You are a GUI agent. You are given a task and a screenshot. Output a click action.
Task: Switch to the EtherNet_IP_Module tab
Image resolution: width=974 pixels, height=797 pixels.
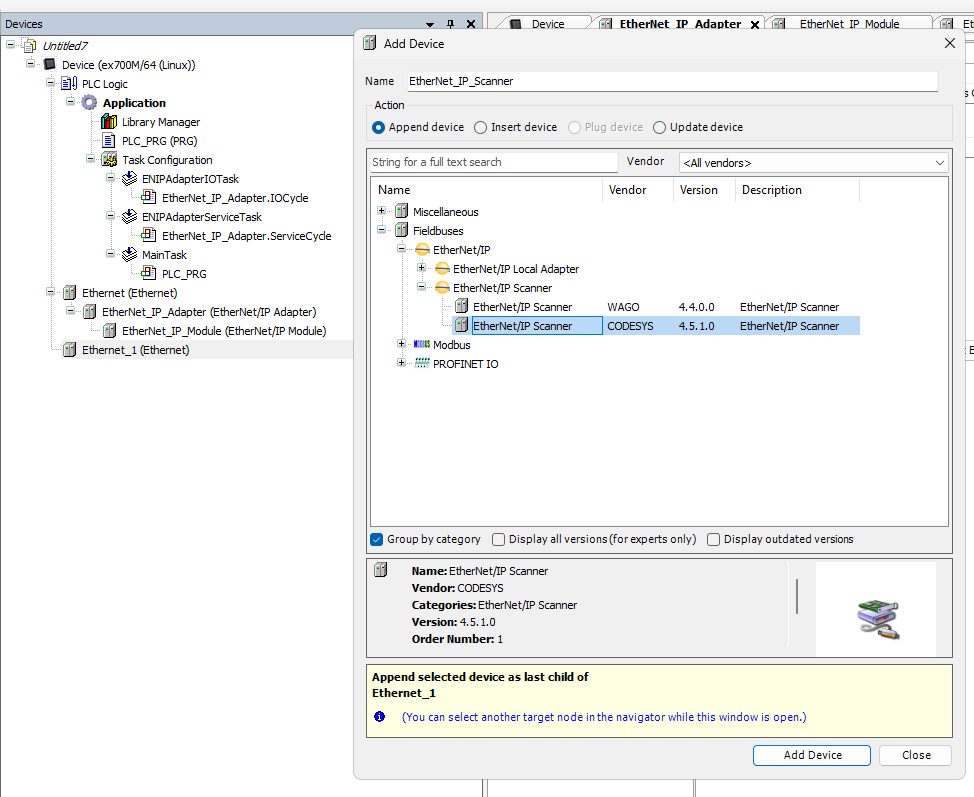(x=848, y=24)
